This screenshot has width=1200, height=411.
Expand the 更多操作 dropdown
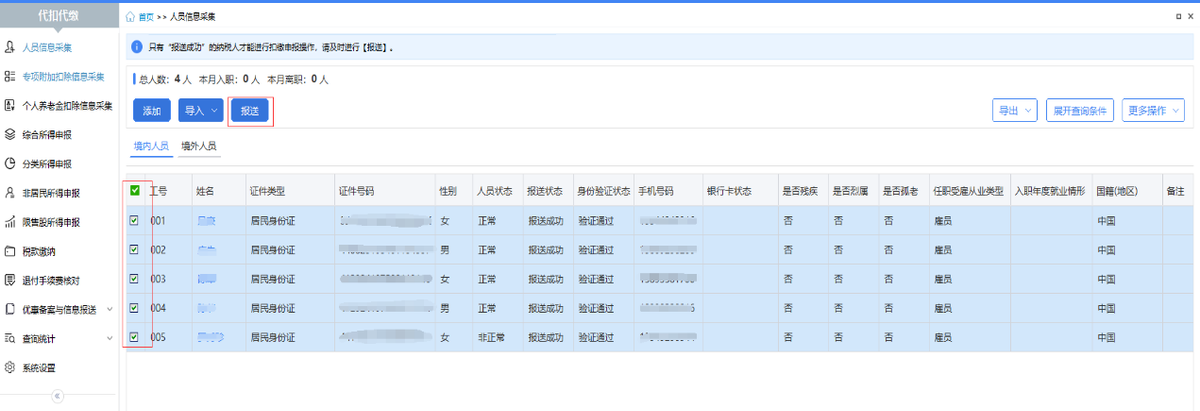coord(1153,111)
